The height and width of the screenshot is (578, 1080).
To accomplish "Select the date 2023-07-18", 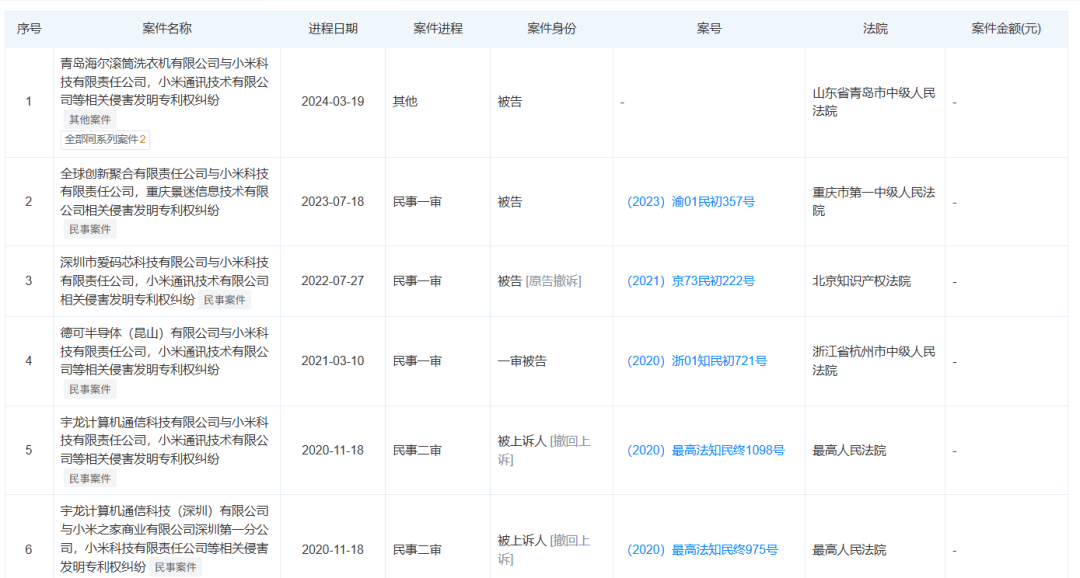I will pos(333,202).
